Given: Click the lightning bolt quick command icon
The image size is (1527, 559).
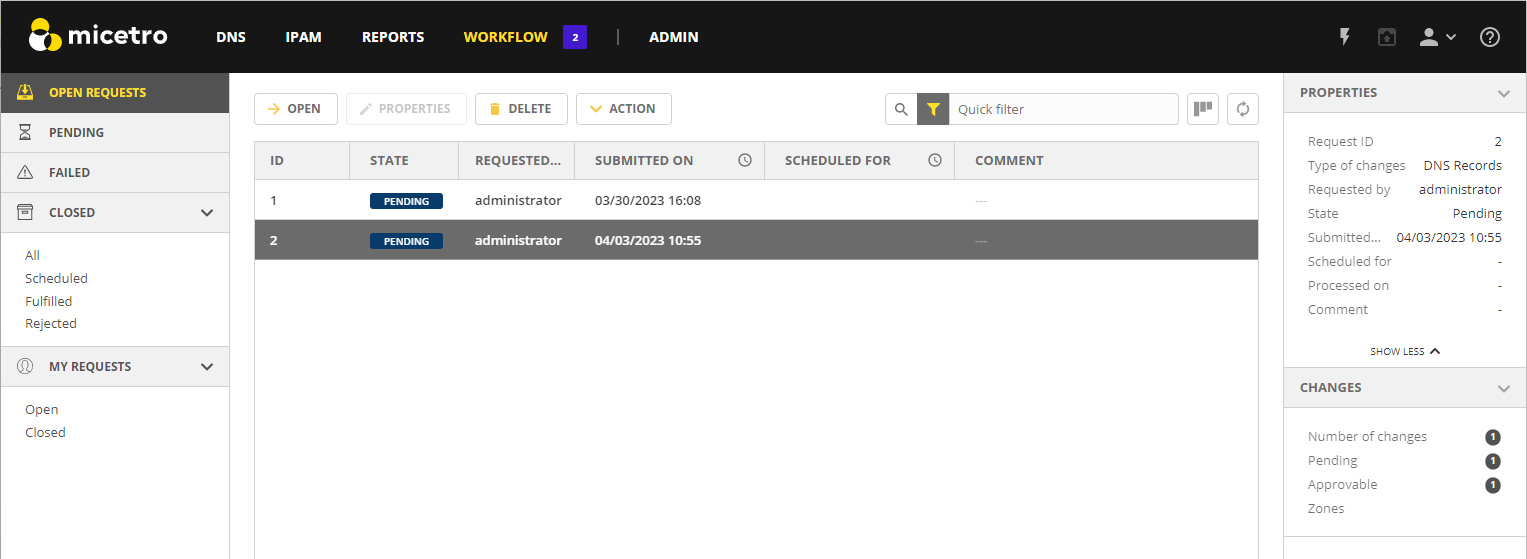Looking at the screenshot, I should [1345, 37].
